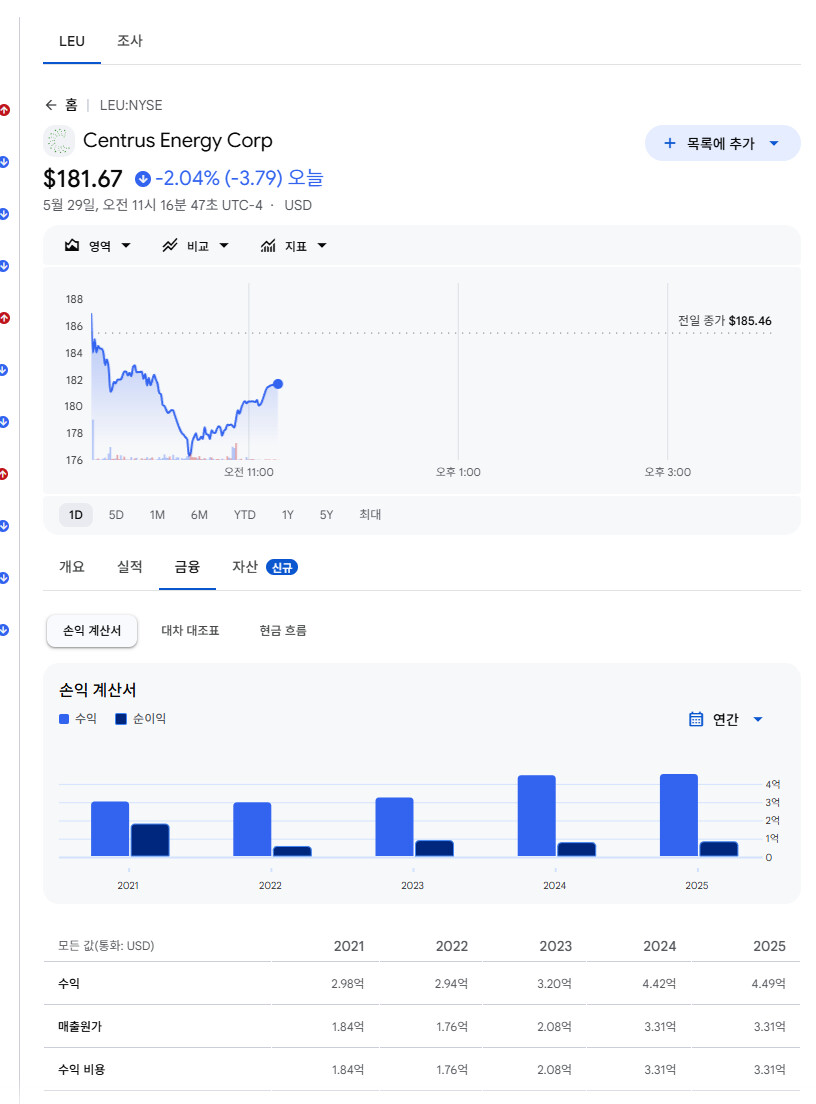Select the 1M time range
This screenshot has height=1104, width=816.
click(157, 515)
